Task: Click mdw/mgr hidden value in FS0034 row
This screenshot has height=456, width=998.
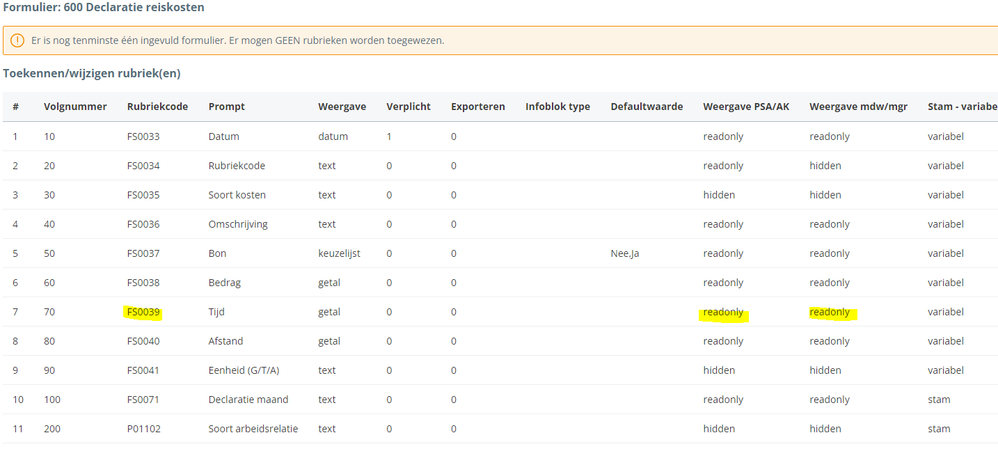Action: tap(825, 166)
